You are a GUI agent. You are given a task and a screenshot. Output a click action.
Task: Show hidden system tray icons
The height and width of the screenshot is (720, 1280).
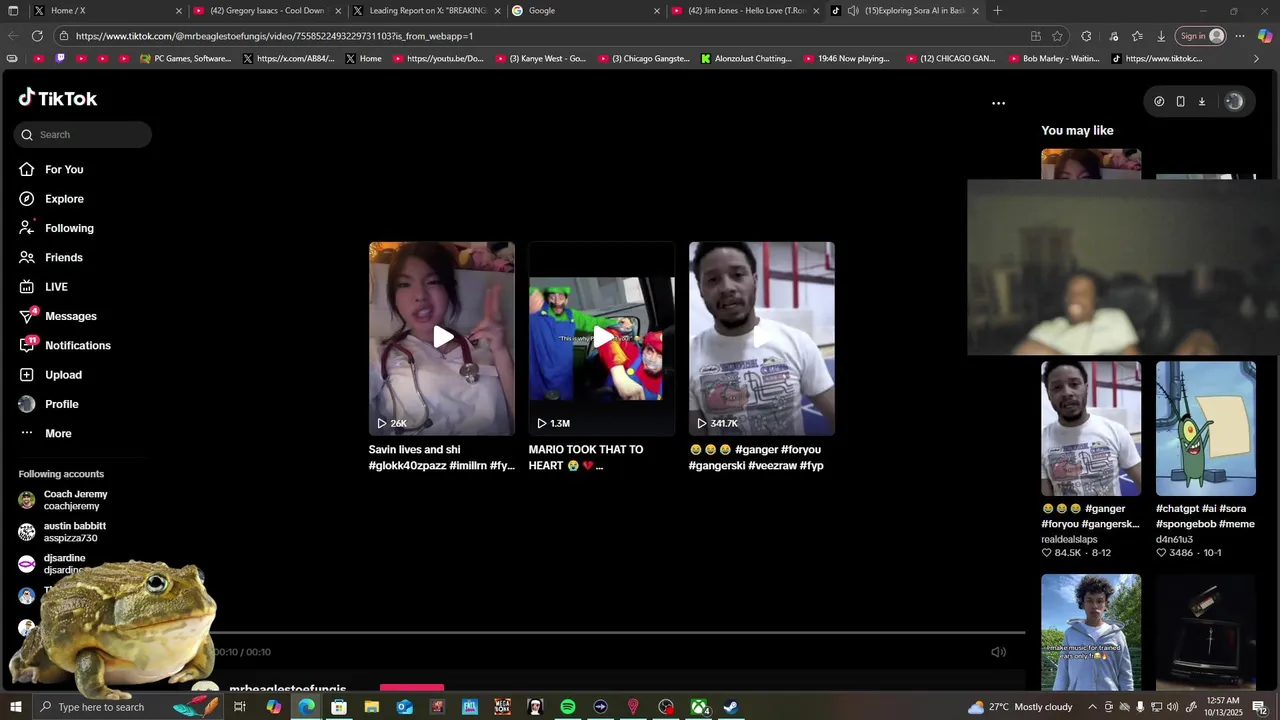point(1091,707)
